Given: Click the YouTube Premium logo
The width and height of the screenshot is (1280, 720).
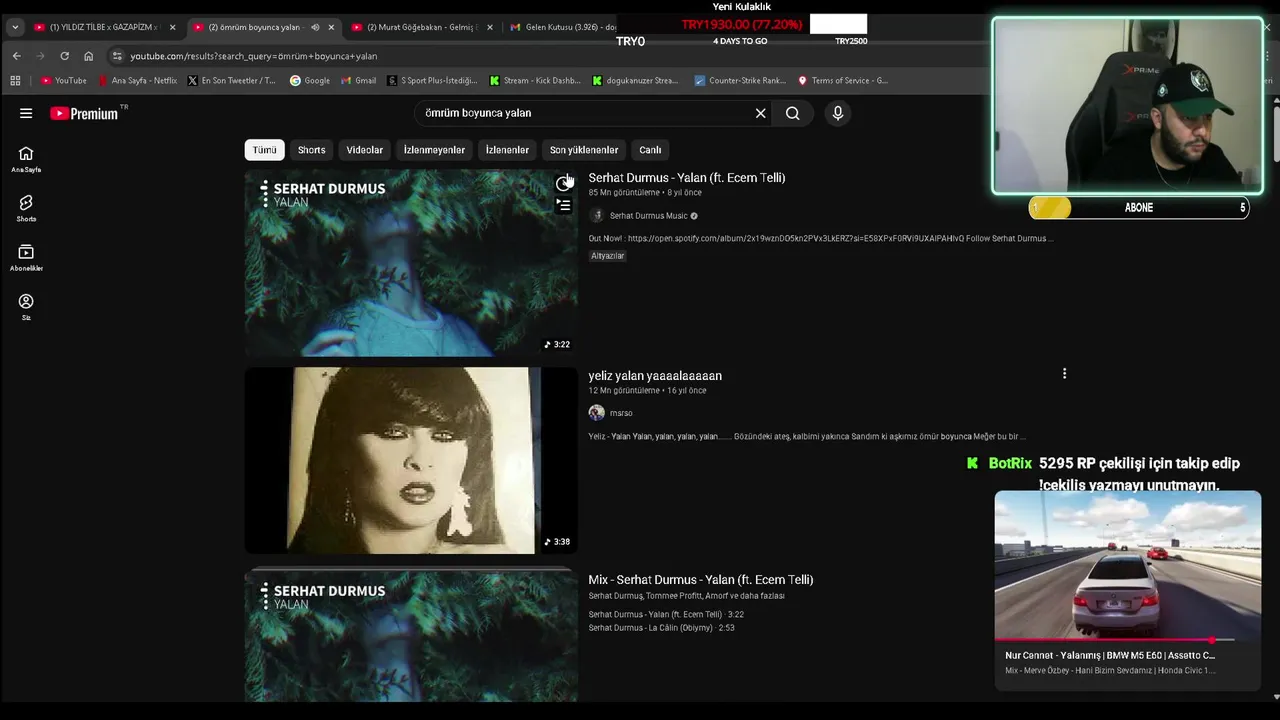Looking at the screenshot, I should tap(85, 113).
